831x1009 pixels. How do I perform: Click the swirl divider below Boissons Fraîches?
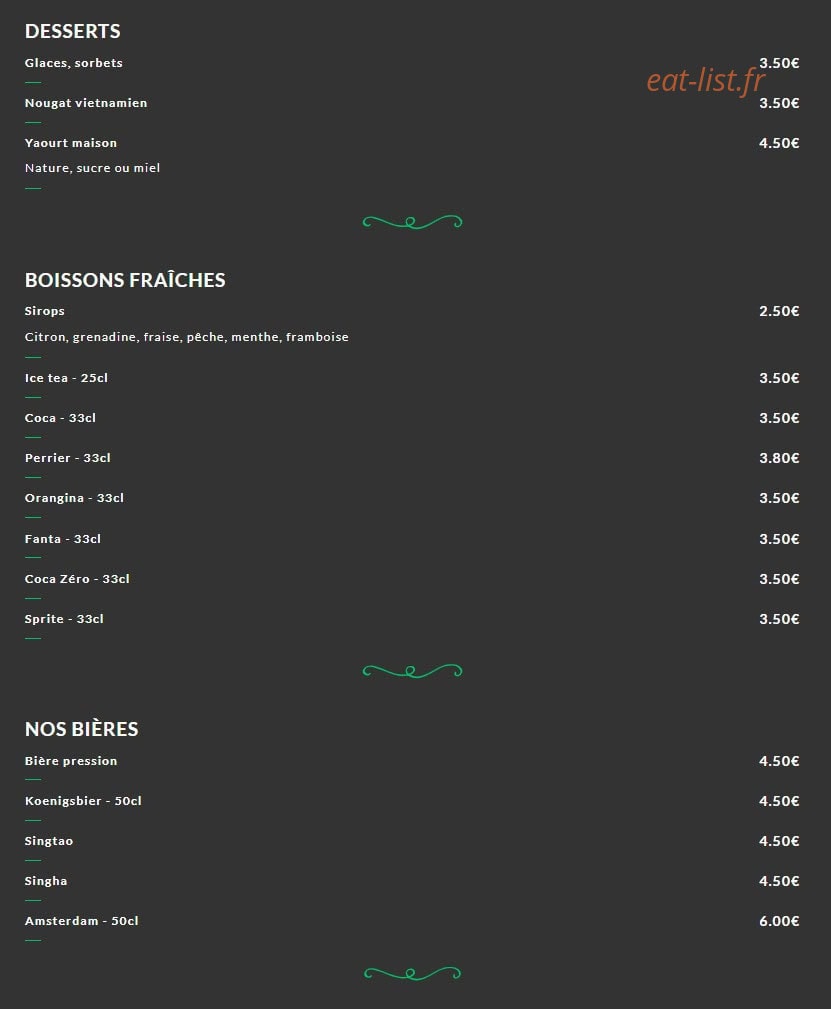(x=413, y=671)
